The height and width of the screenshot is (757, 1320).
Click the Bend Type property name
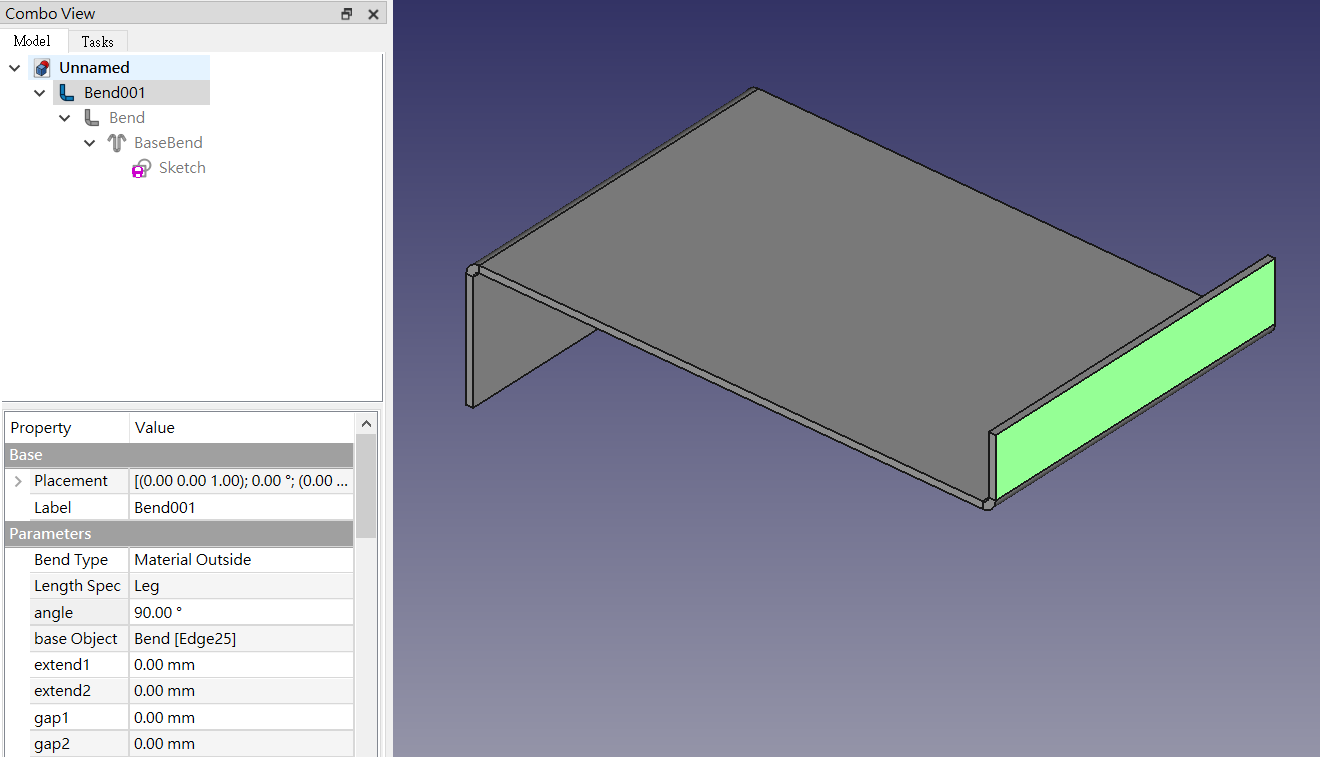click(x=71, y=560)
